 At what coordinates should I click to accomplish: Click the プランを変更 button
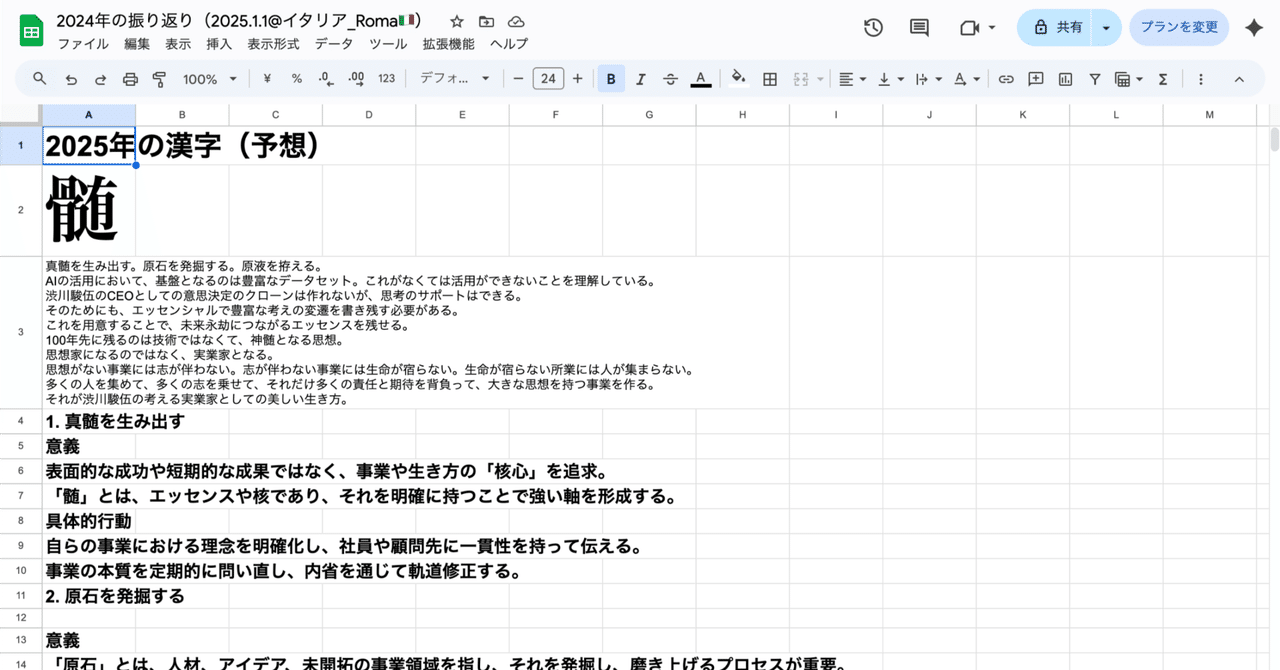(1179, 27)
